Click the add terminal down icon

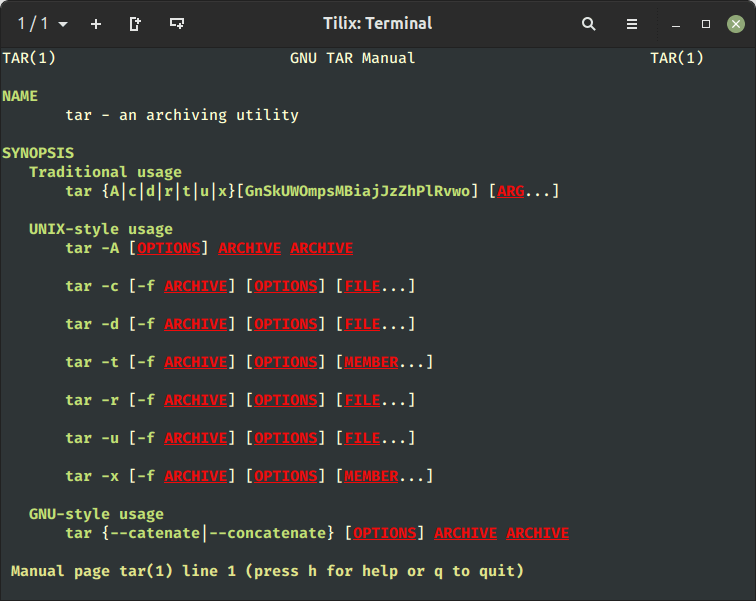coord(177,23)
